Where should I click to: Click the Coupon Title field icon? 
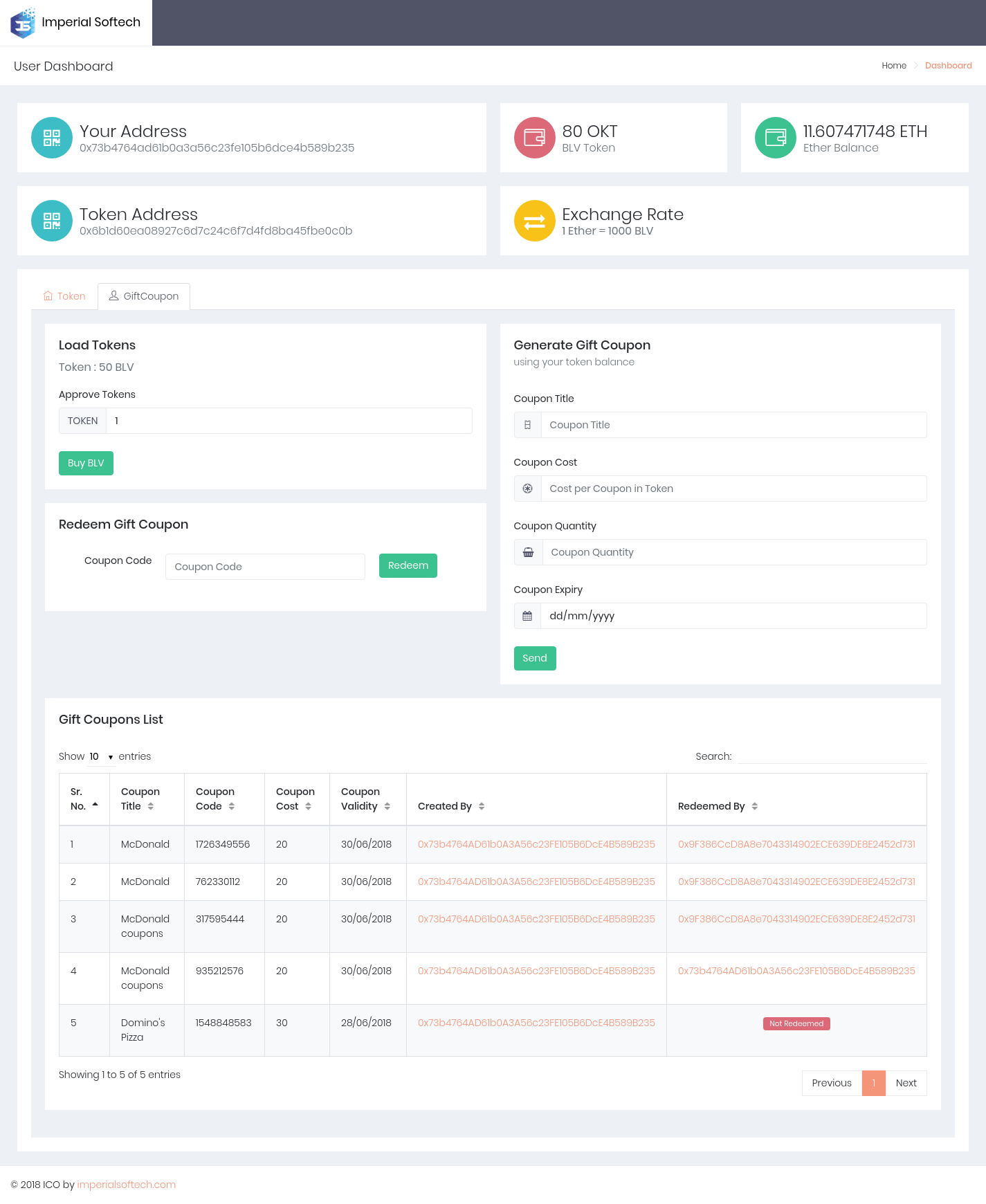527,425
